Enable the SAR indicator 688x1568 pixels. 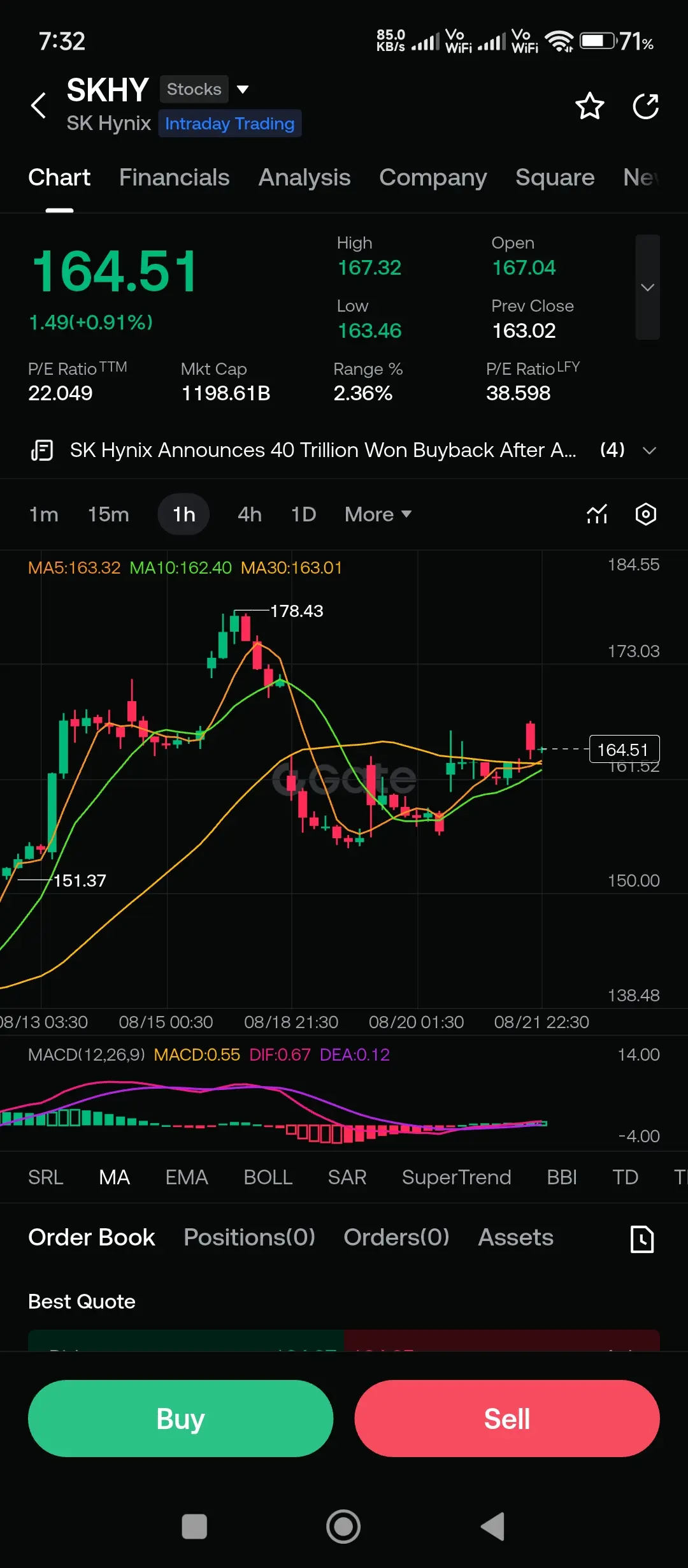(x=347, y=1177)
